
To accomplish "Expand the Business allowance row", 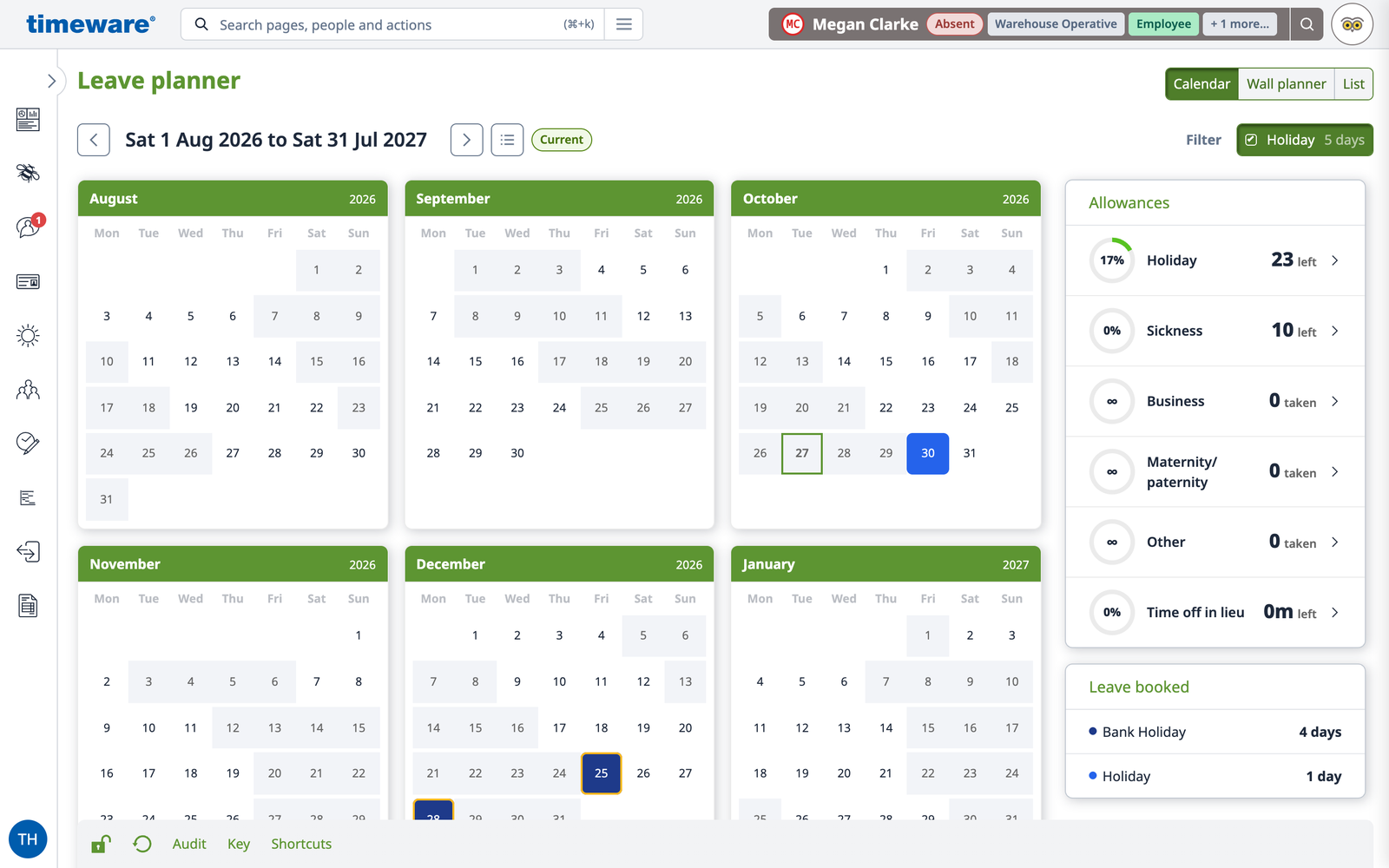I will [x=1215, y=401].
